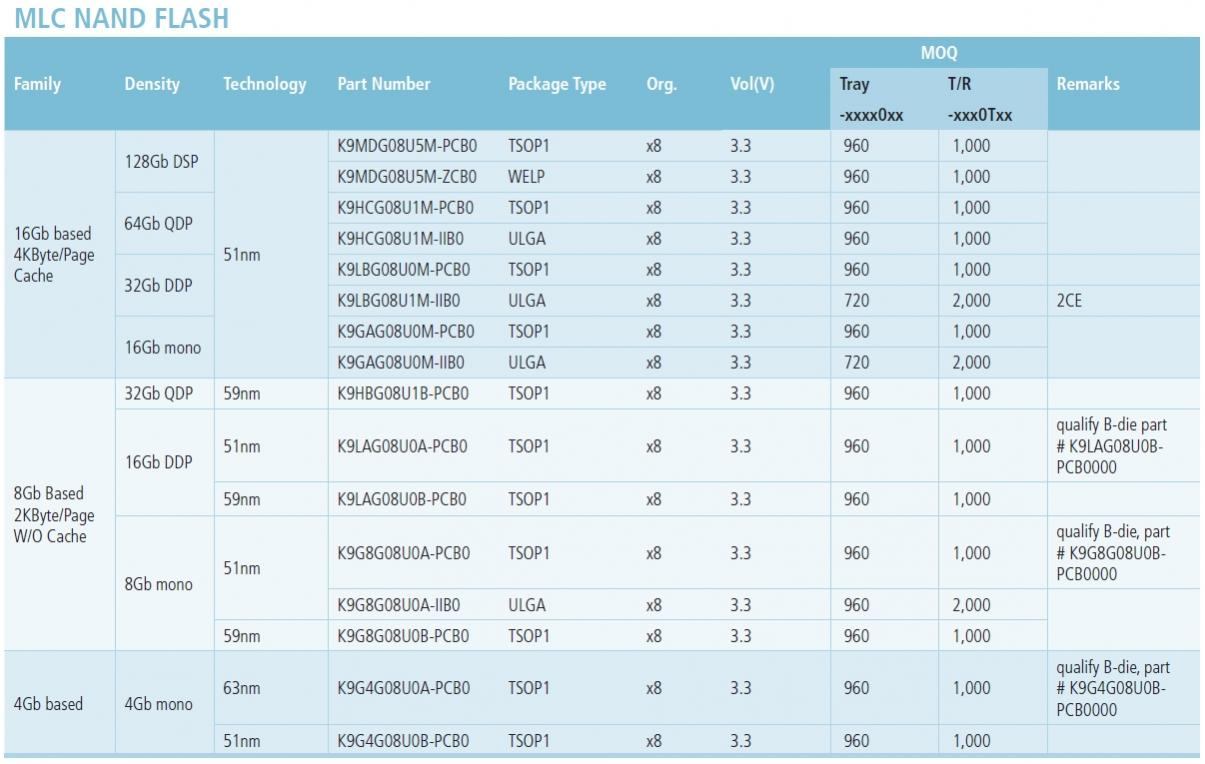Select part number K9G4G08U0A-PCB0

click(404, 688)
